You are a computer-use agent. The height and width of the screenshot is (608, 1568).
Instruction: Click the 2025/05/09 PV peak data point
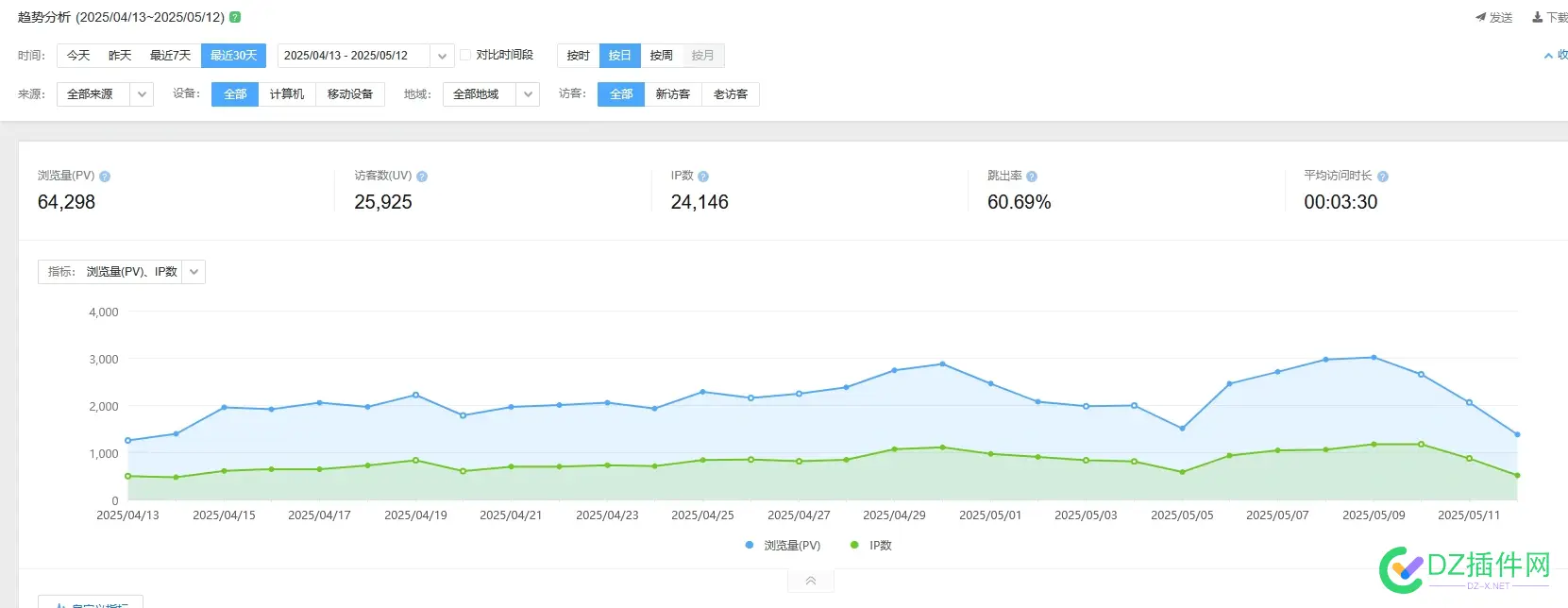1374,358
